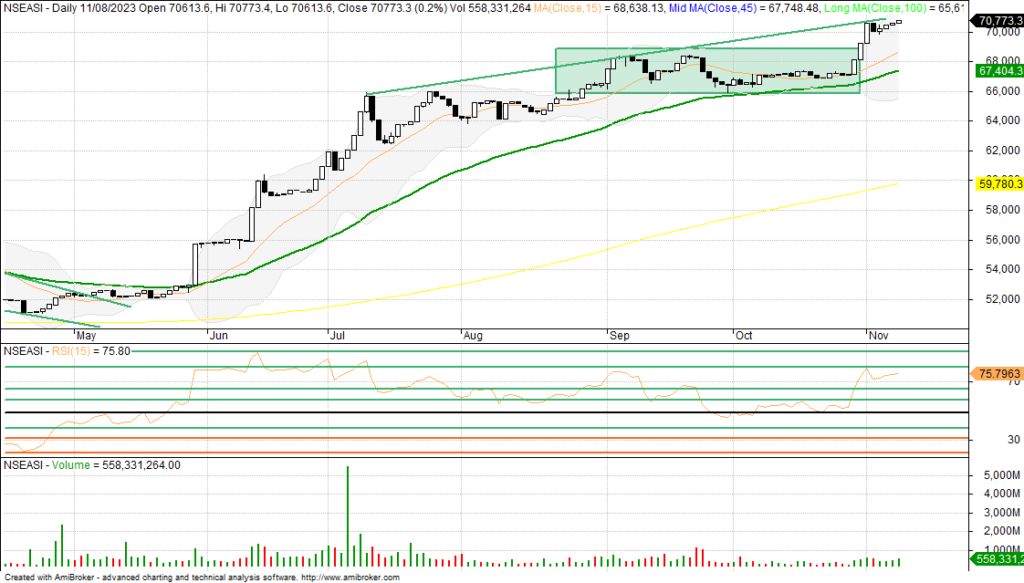The width and height of the screenshot is (1024, 583).
Task: Click the Jun label on the time axis
Action: 214,337
